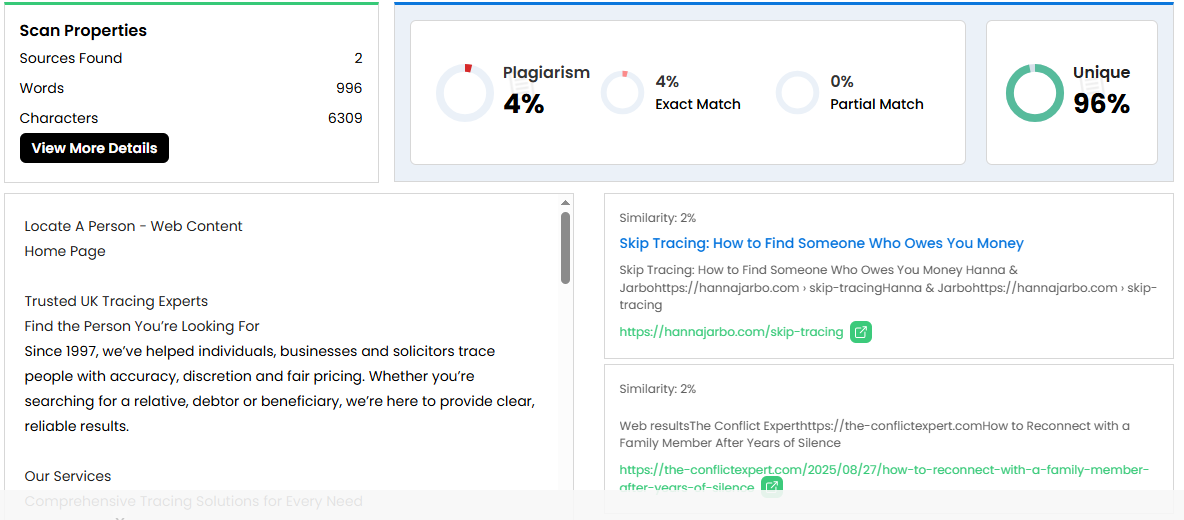Click the Words count 996
The height and width of the screenshot is (520, 1184).
point(349,88)
